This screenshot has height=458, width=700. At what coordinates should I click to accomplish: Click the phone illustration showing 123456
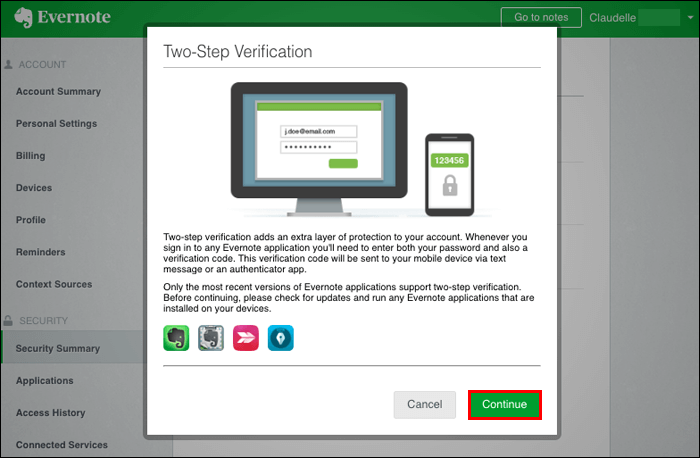pyautogui.click(x=450, y=175)
